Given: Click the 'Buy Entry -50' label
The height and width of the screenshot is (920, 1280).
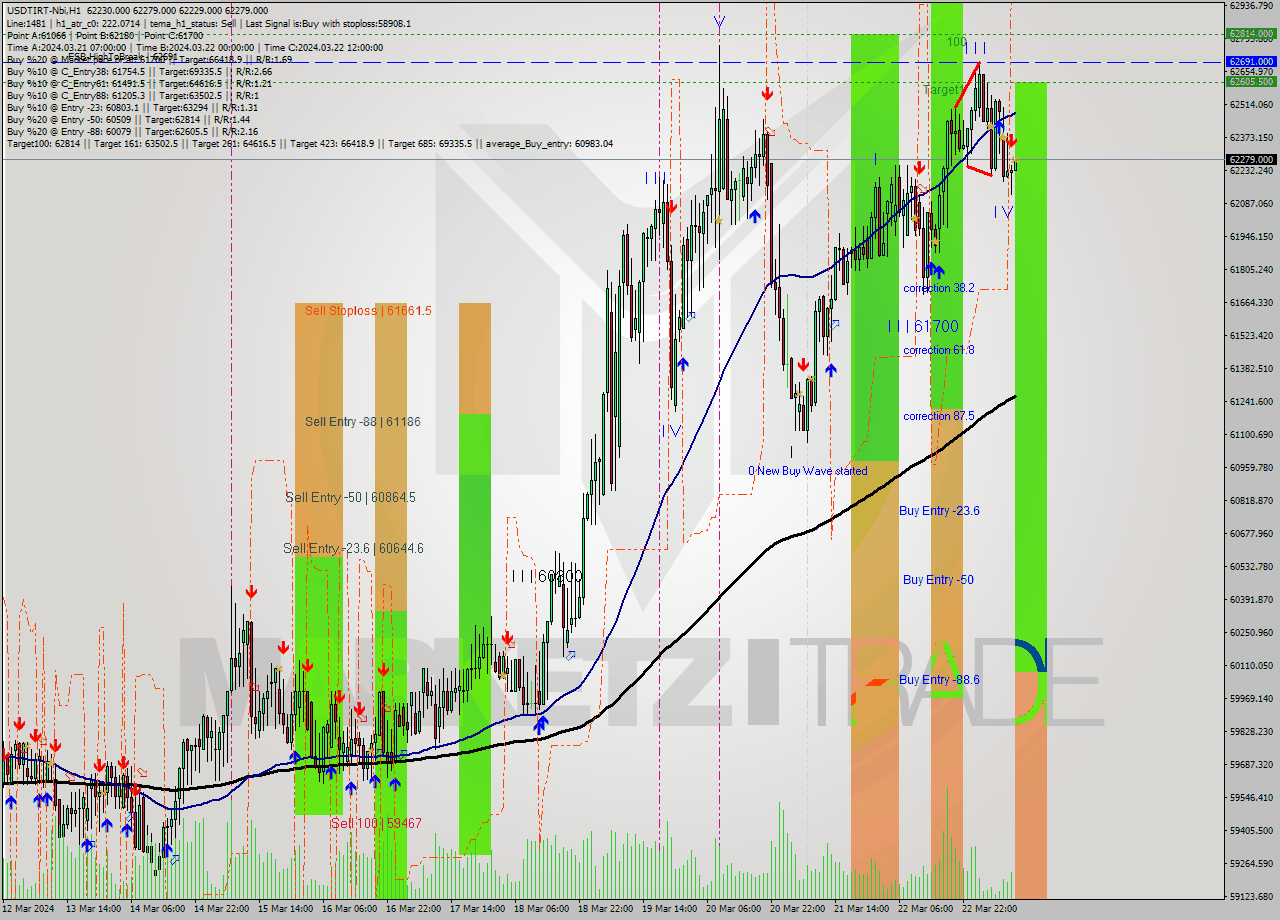Looking at the screenshot, I should pyautogui.click(x=938, y=580).
